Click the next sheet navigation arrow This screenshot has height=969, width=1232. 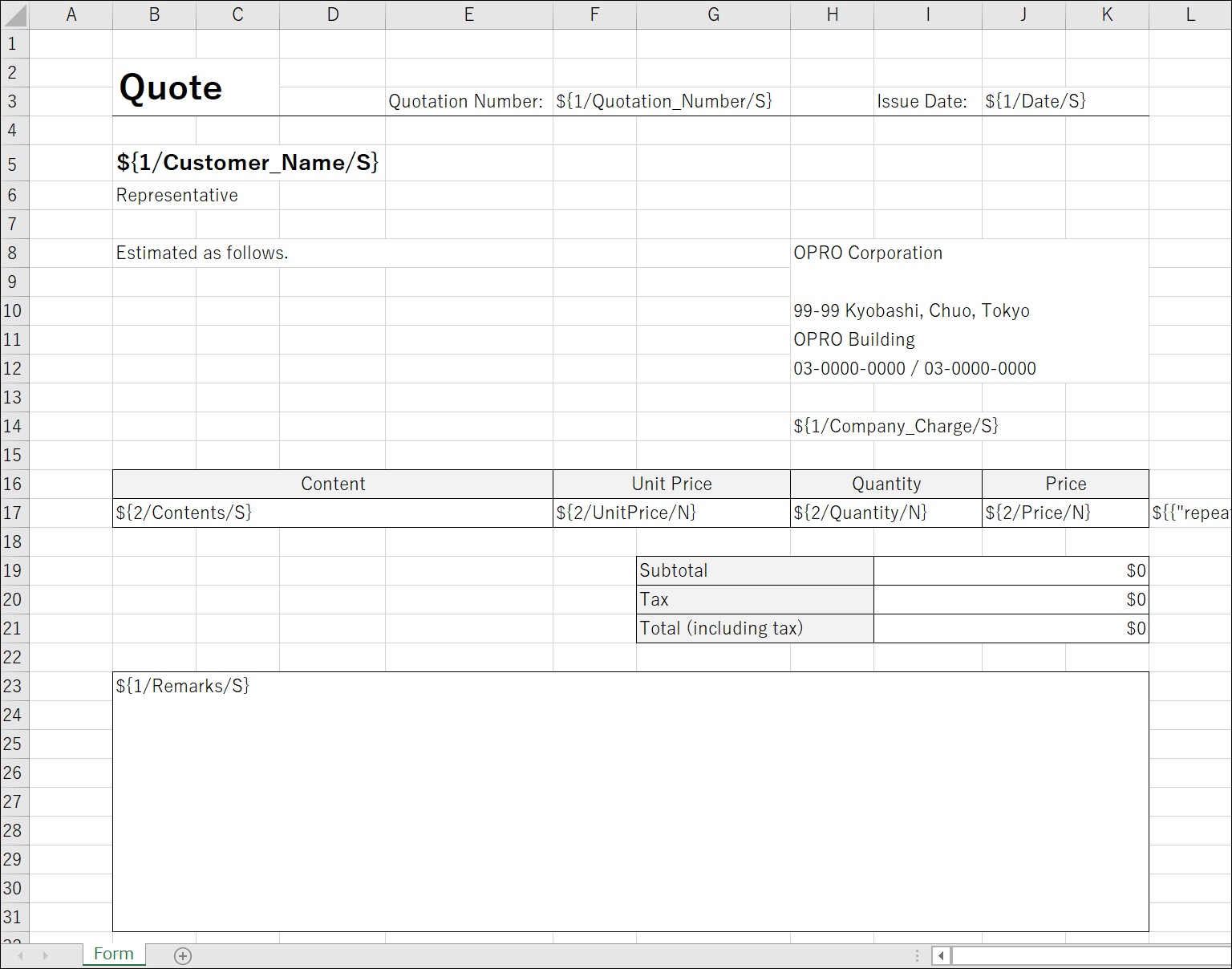[46, 955]
